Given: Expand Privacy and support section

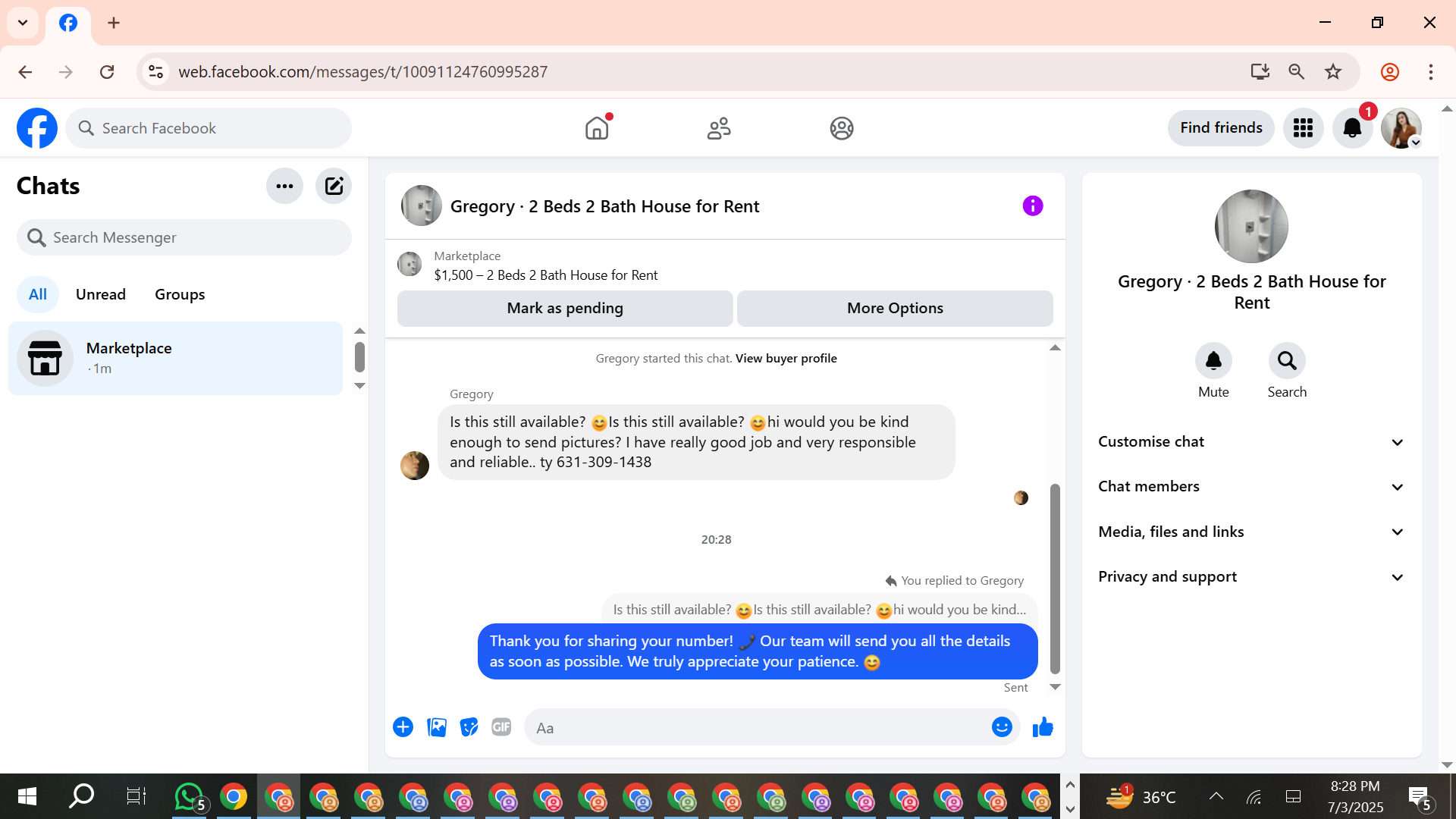Looking at the screenshot, I should tap(1251, 577).
